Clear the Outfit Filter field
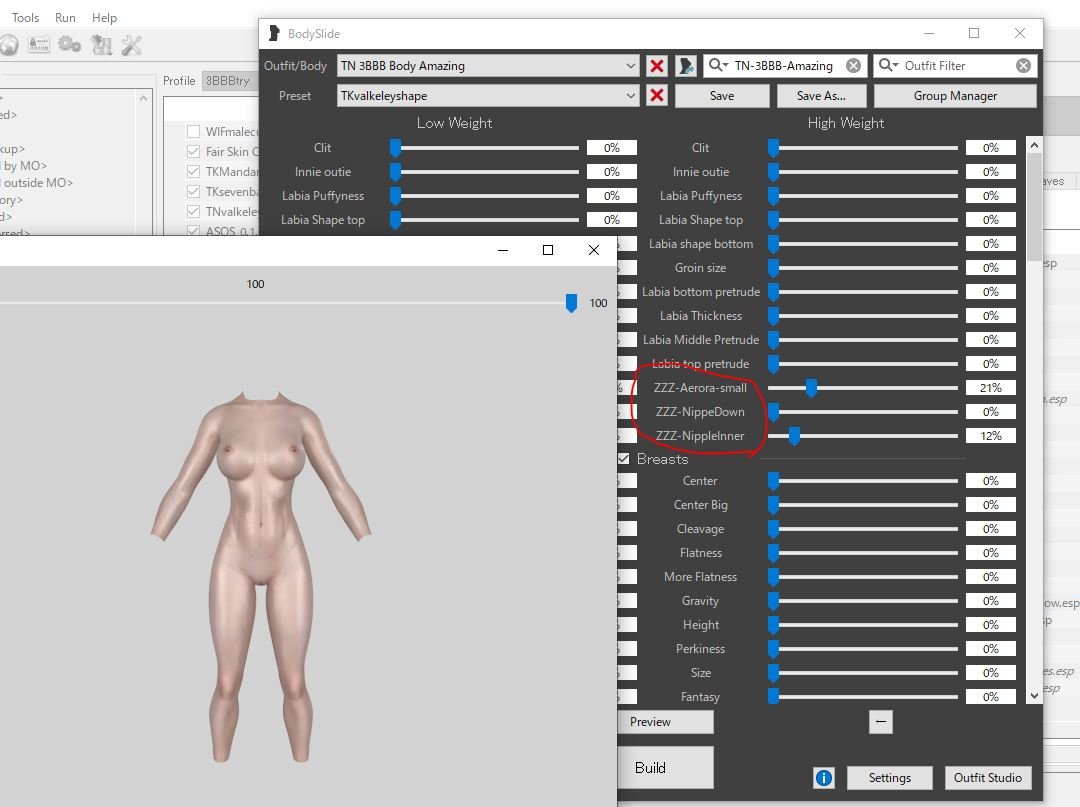This screenshot has width=1080, height=807. pos(1024,65)
